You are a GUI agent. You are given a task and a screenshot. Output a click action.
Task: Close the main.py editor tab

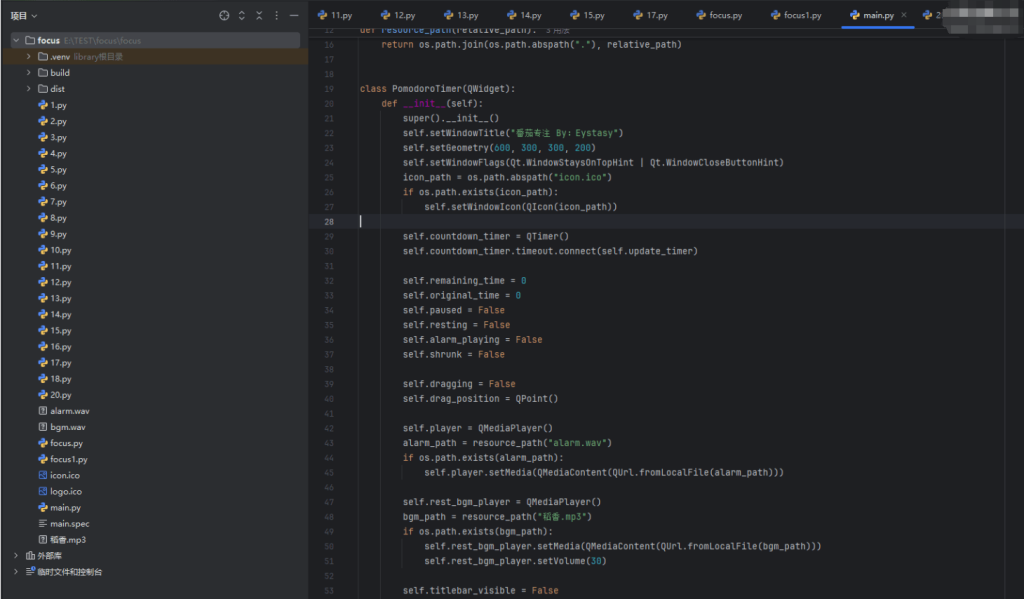point(904,16)
